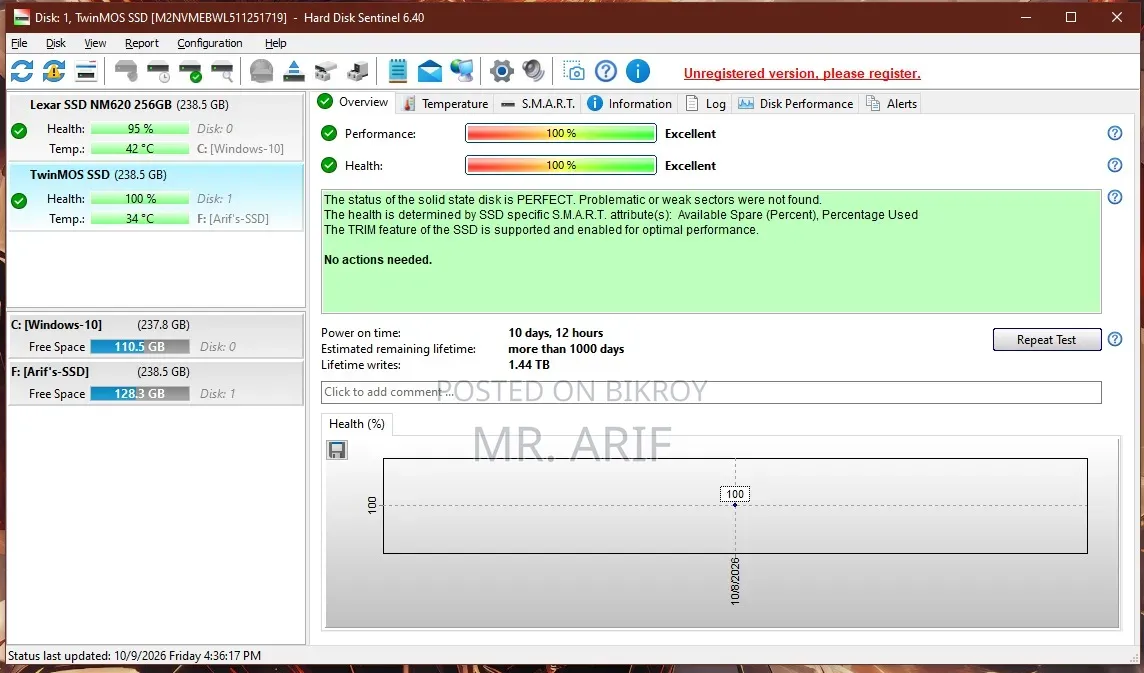The image size is (1144, 673).
Task: Click the help icon beside the Performance bar
Action: pos(1114,133)
